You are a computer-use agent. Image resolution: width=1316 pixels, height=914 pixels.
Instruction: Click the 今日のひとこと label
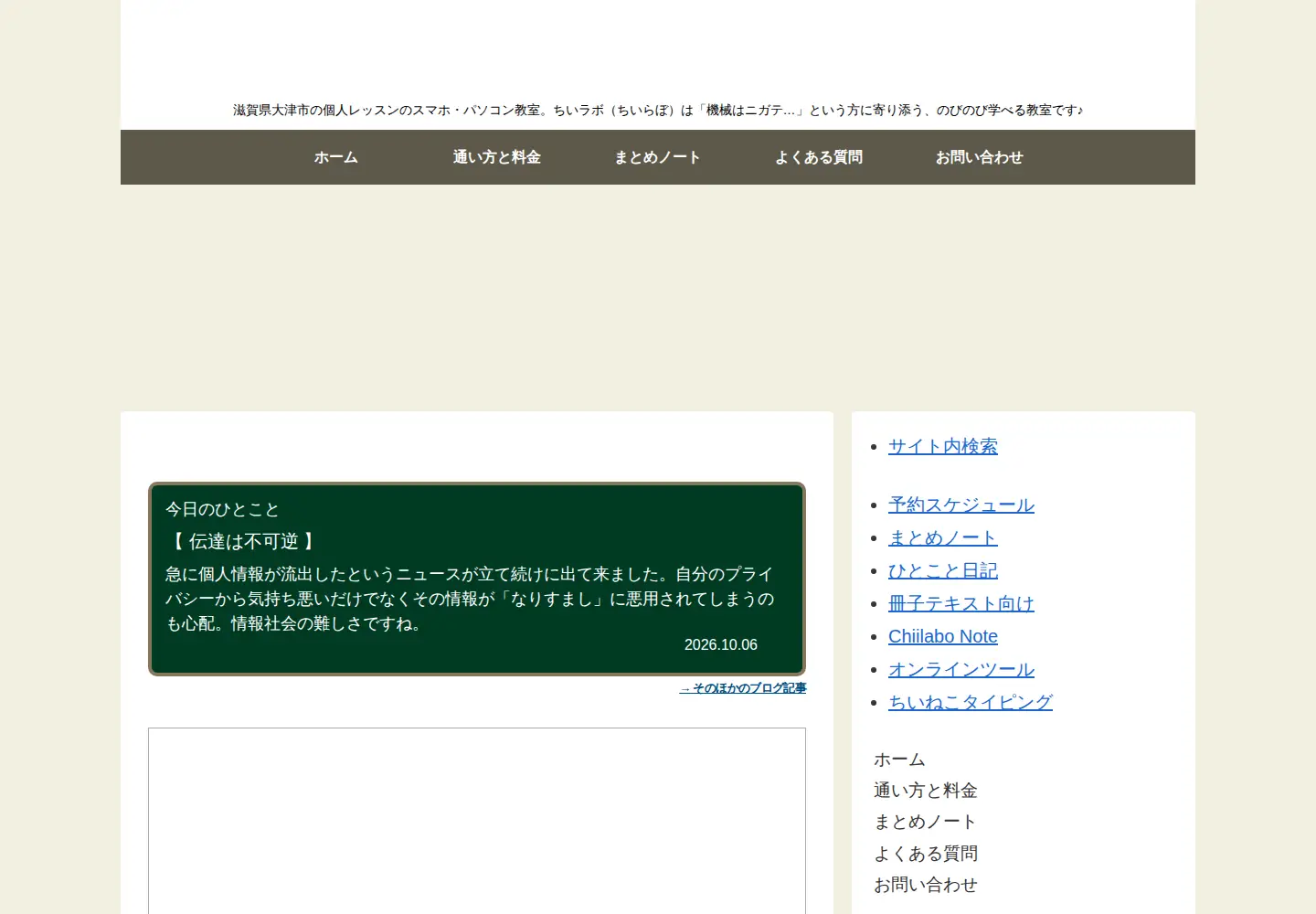(x=222, y=509)
